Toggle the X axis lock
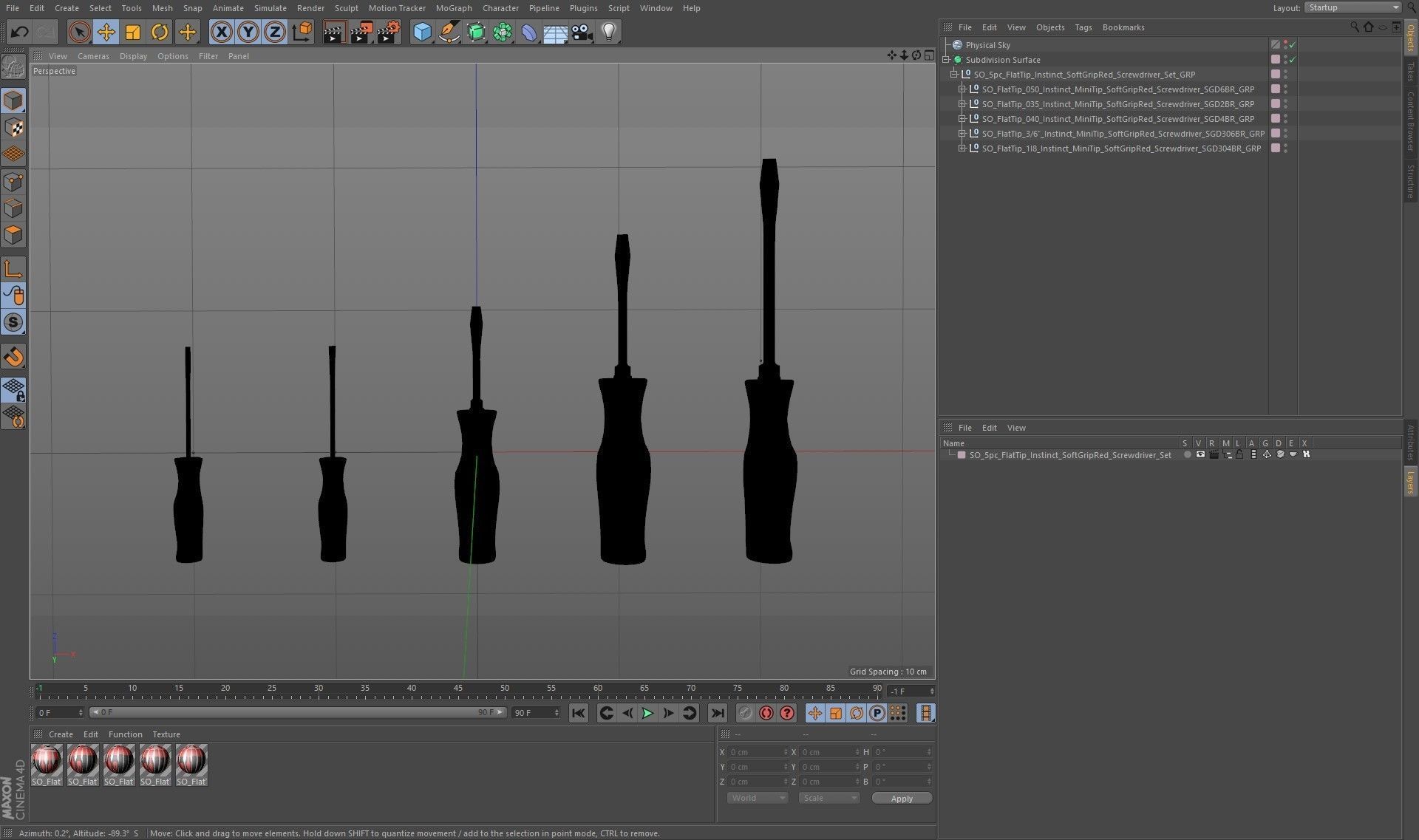1419x840 pixels. (x=221, y=32)
